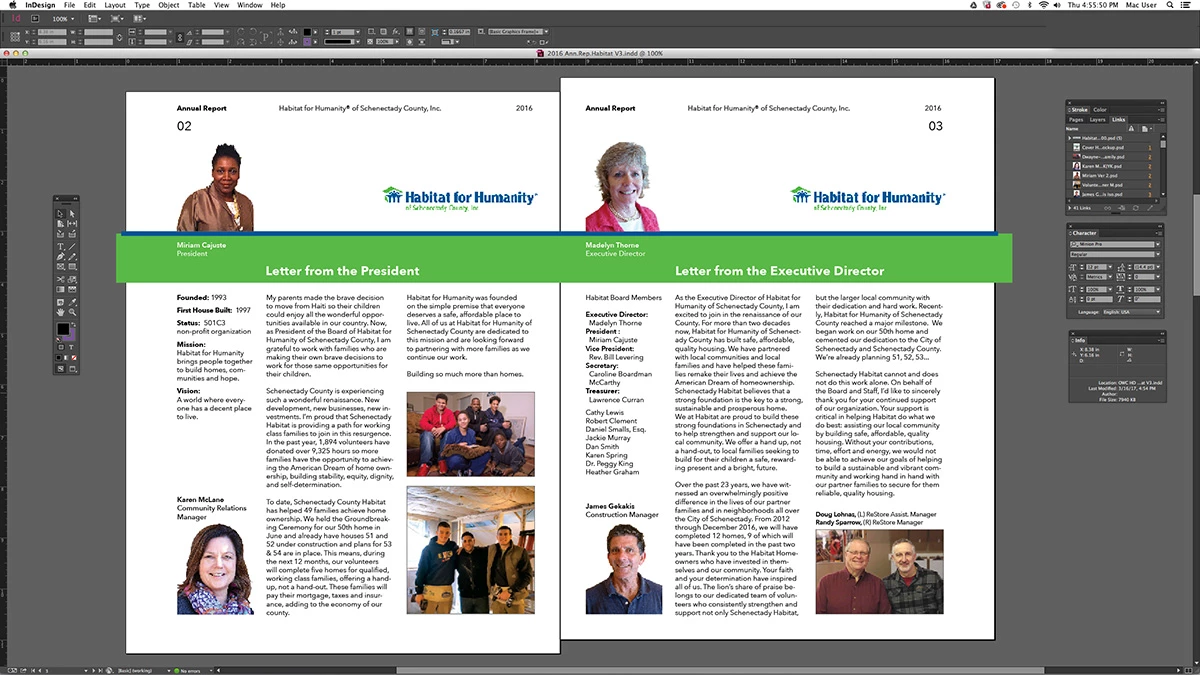1200x675 pixels.
Task: Switch to the Layers tab
Action: [x=1097, y=119]
